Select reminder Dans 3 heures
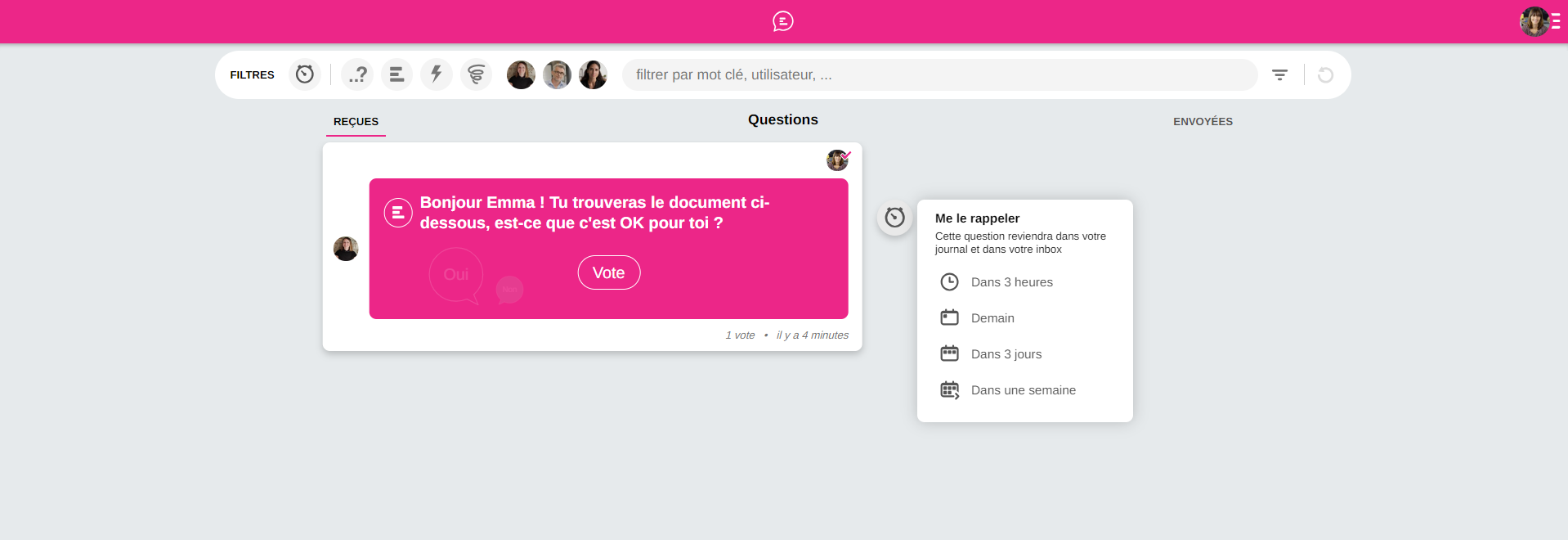This screenshot has width=1568, height=540. click(x=1011, y=282)
